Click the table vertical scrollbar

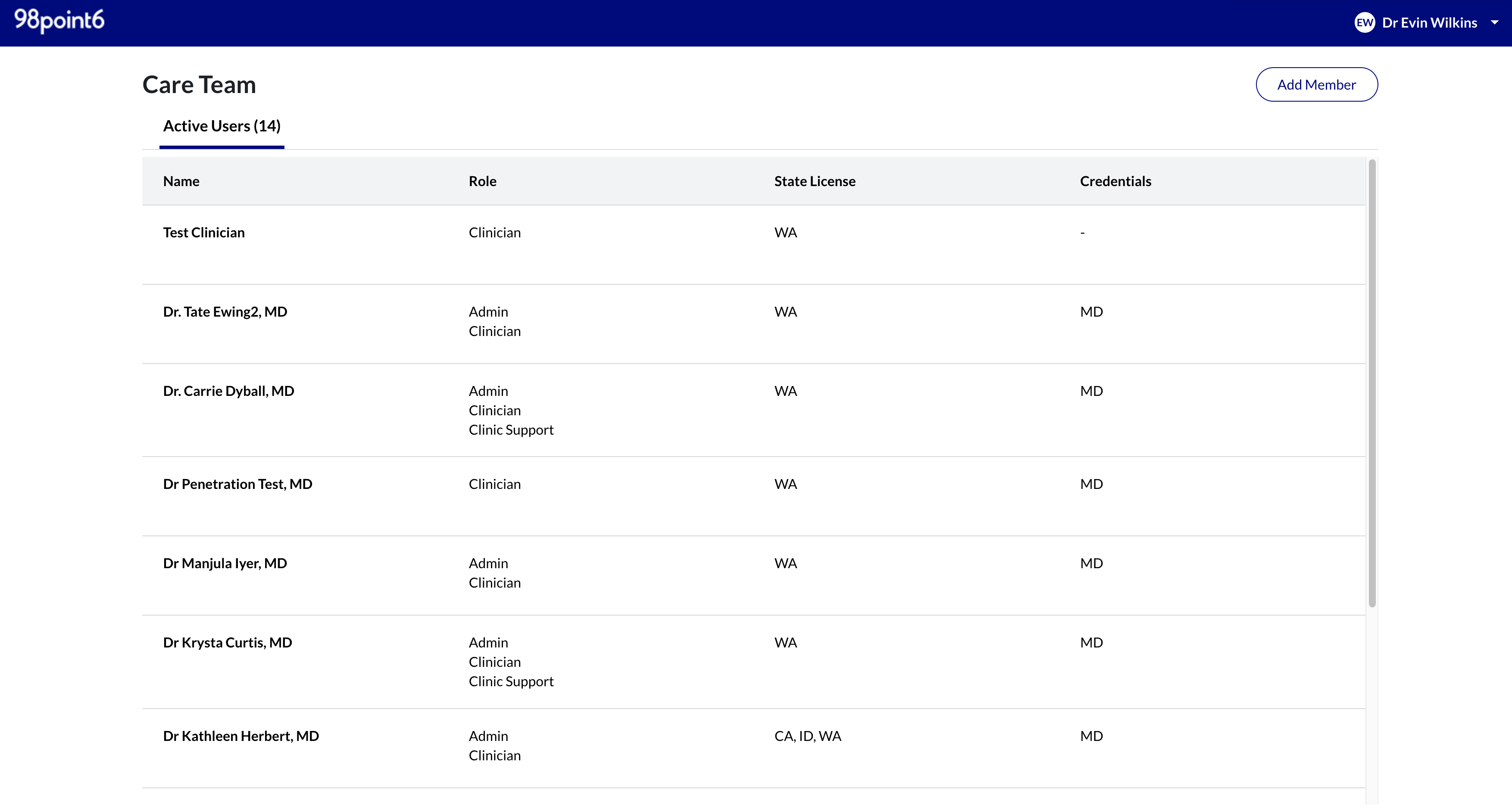pyautogui.click(x=1372, y=384)
